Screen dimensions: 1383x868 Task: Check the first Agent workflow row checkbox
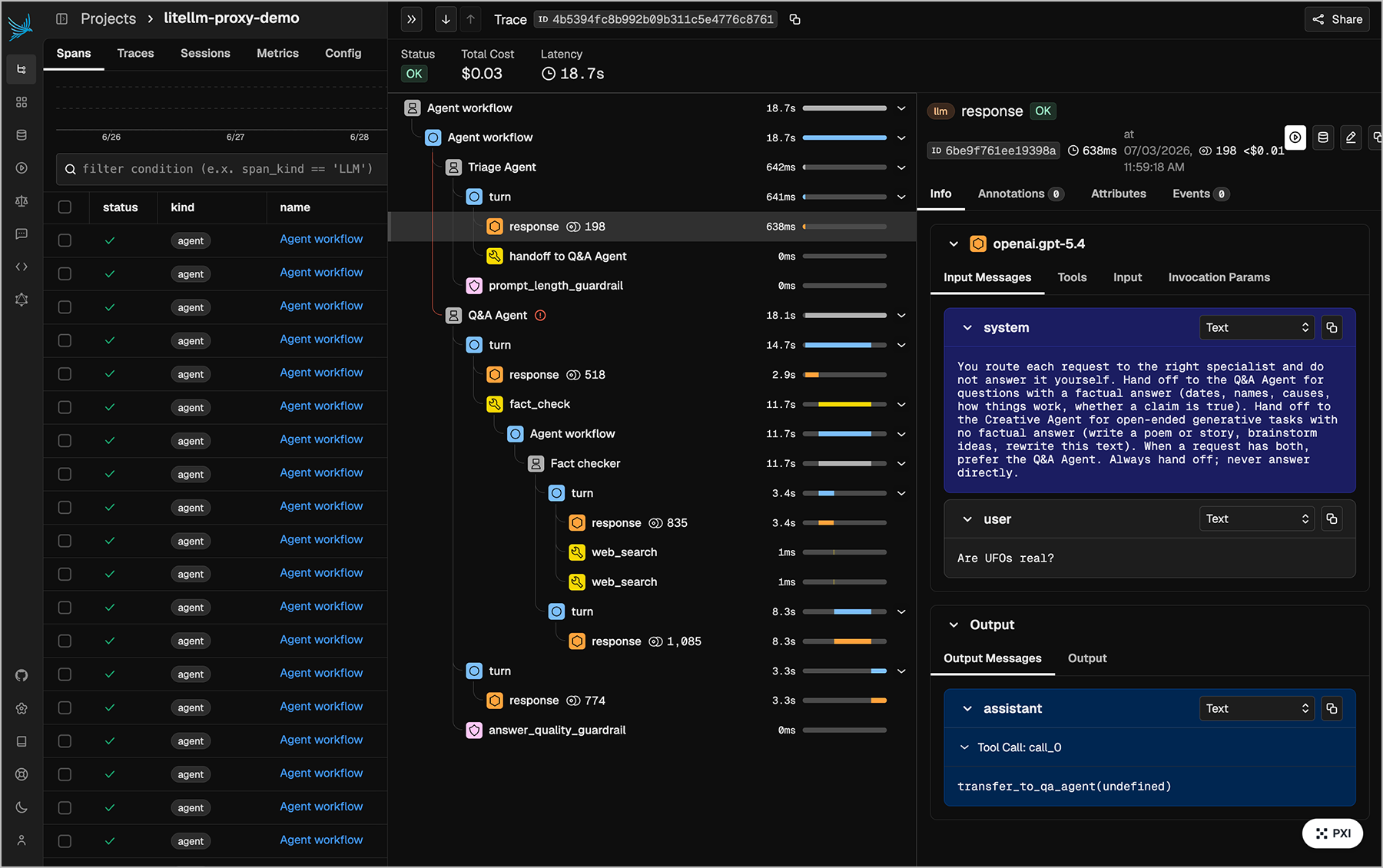[65, 240]
